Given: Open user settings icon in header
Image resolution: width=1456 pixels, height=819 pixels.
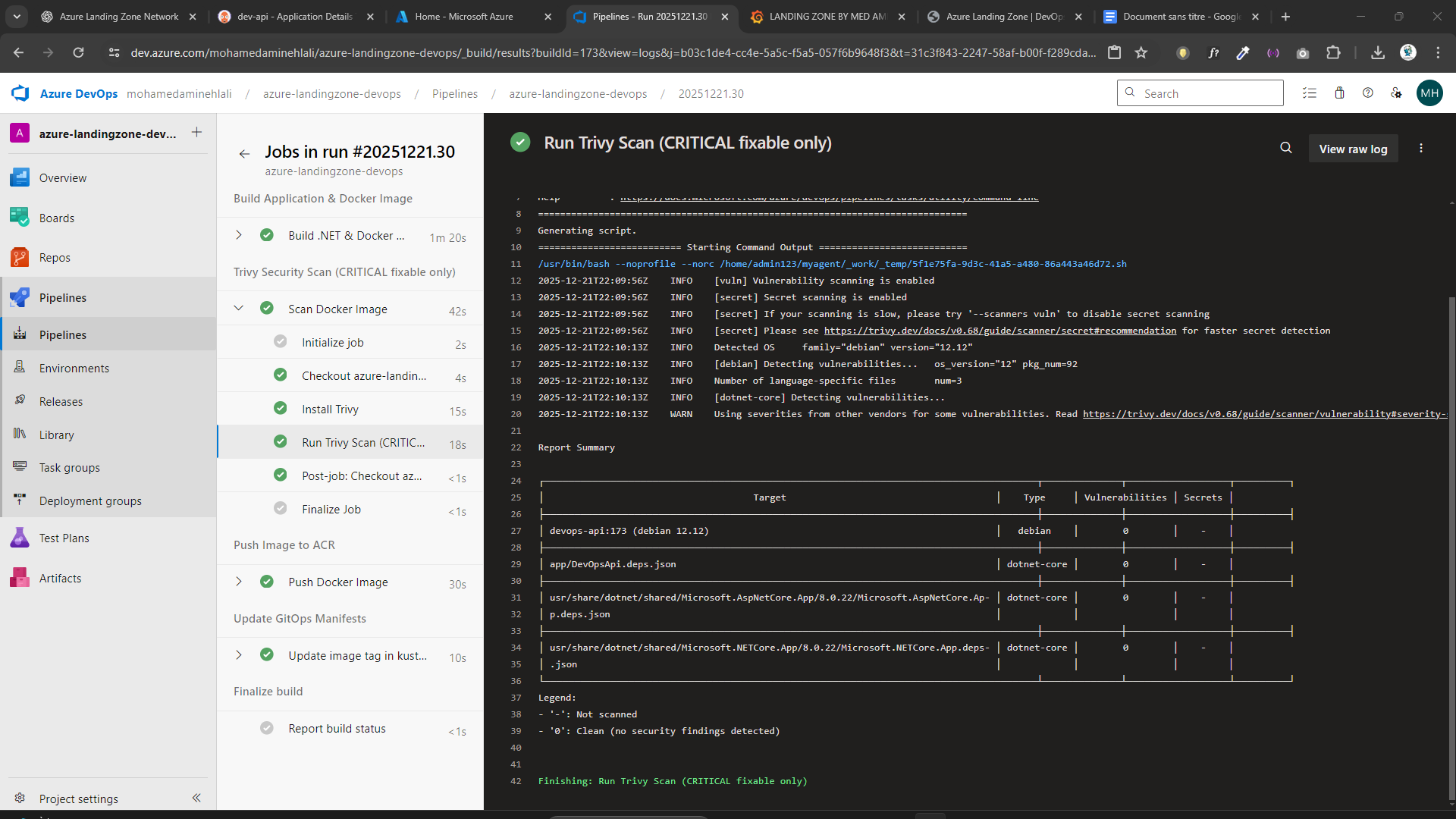Looking at the screenshot, I should [x=1396, y=93].
